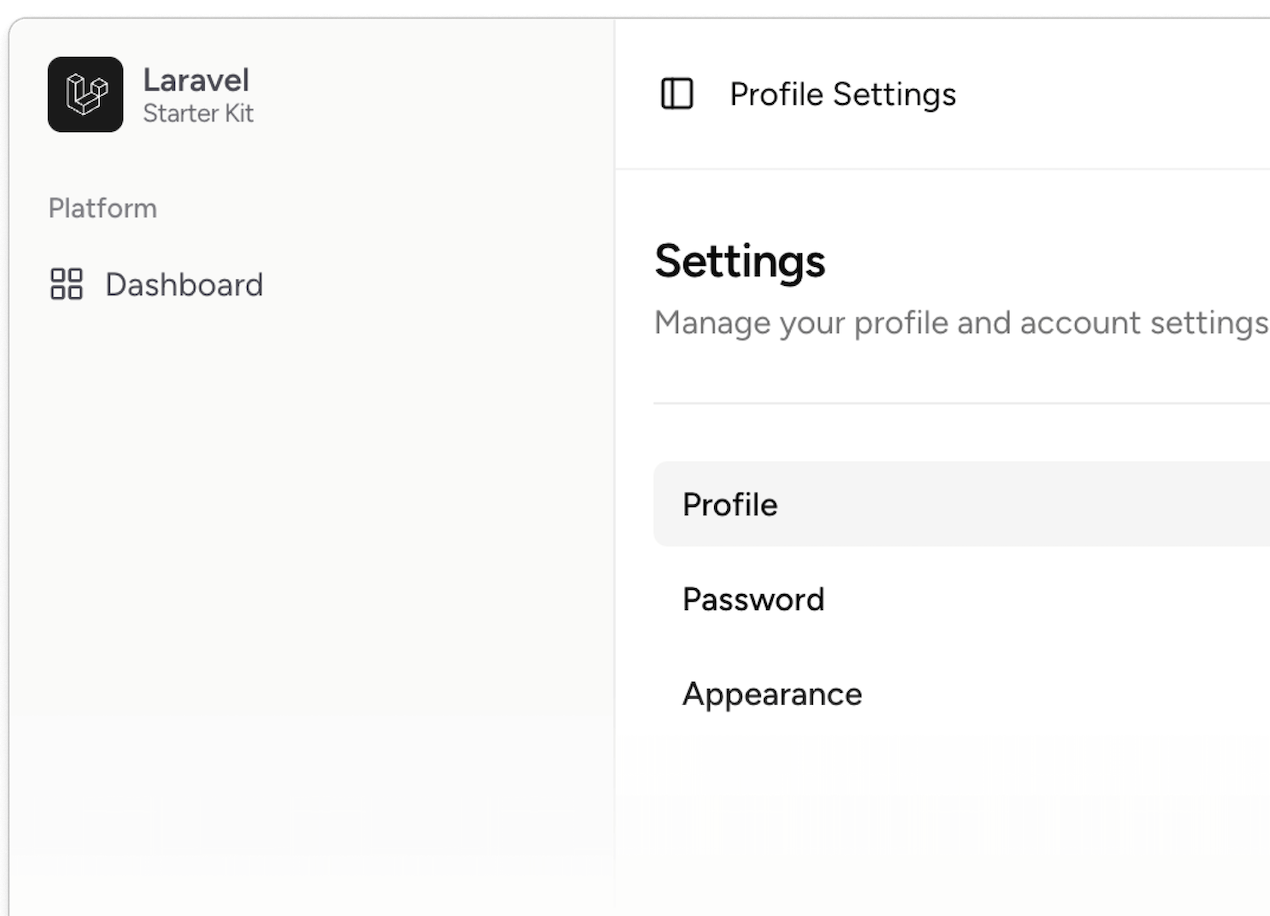Collapse the navigation using the sidebar toggle icon
This screenshot has width=1270, height=916.
[x=678, y=94]
